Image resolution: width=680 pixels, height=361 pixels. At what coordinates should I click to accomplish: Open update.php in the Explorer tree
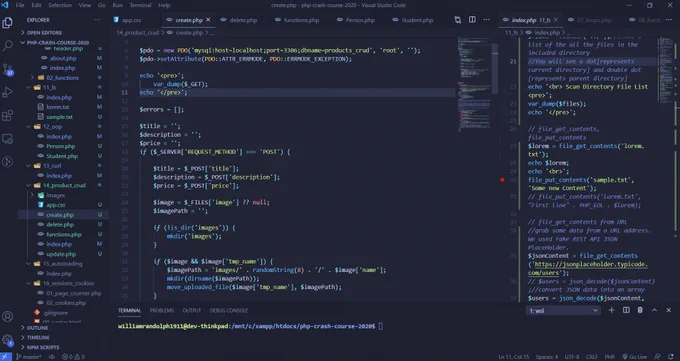click(x=61, y=254)
